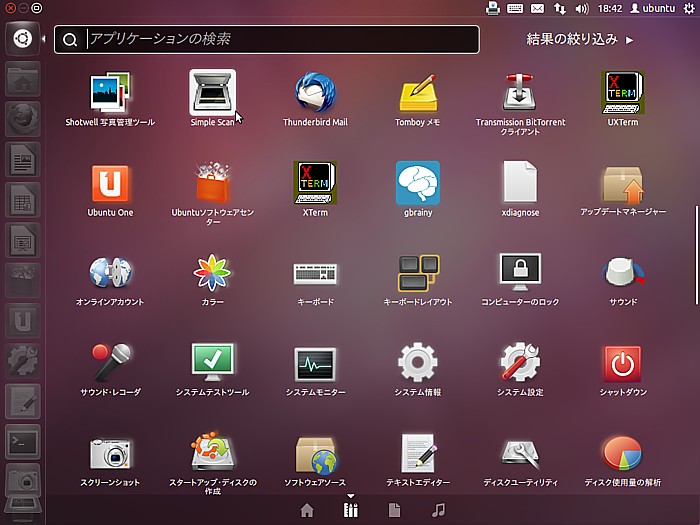Open the ubuntu user menu
The image size is (700, 525).
653,8
